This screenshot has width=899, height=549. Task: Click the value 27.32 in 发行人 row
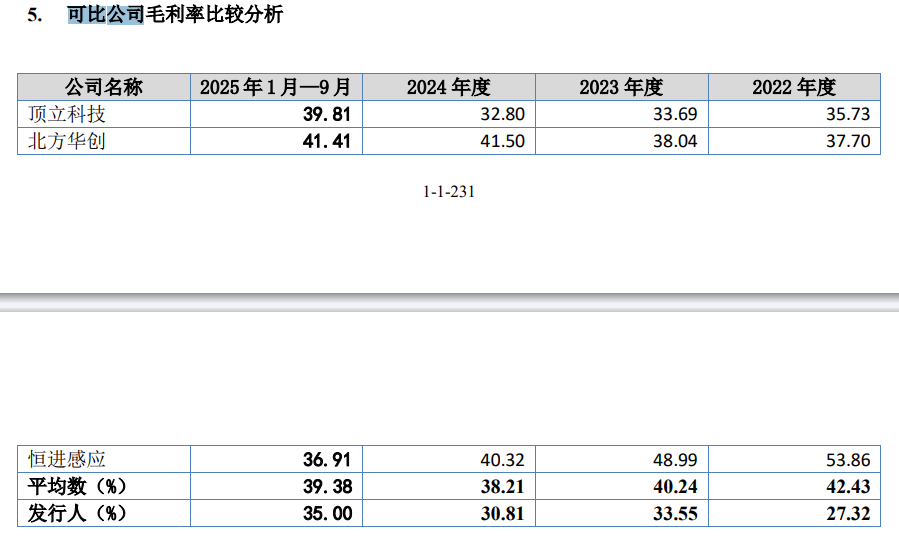pyautogui.click(x=847, y=514)
